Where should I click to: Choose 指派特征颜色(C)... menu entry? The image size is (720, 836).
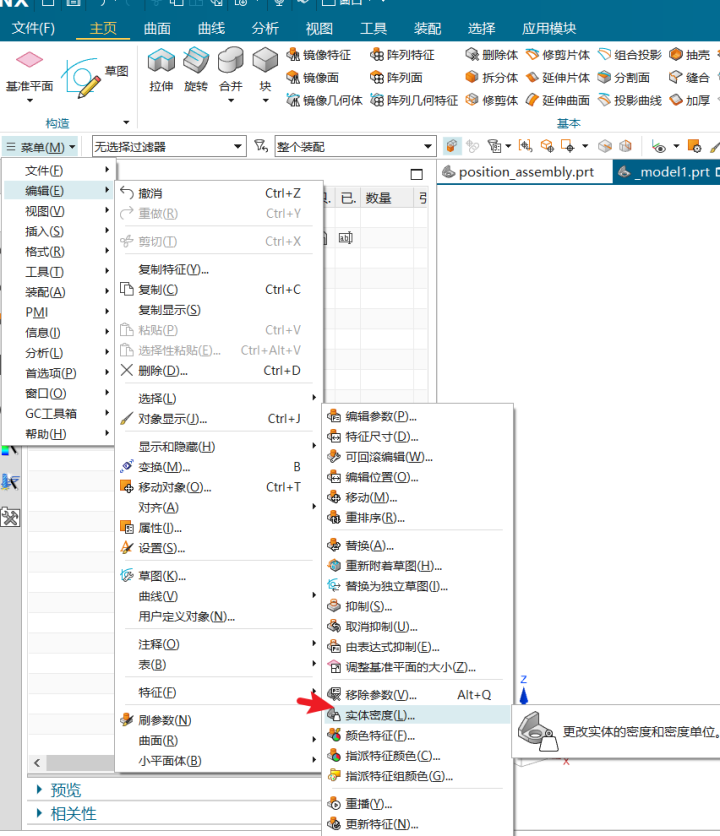tap(417, 756)
